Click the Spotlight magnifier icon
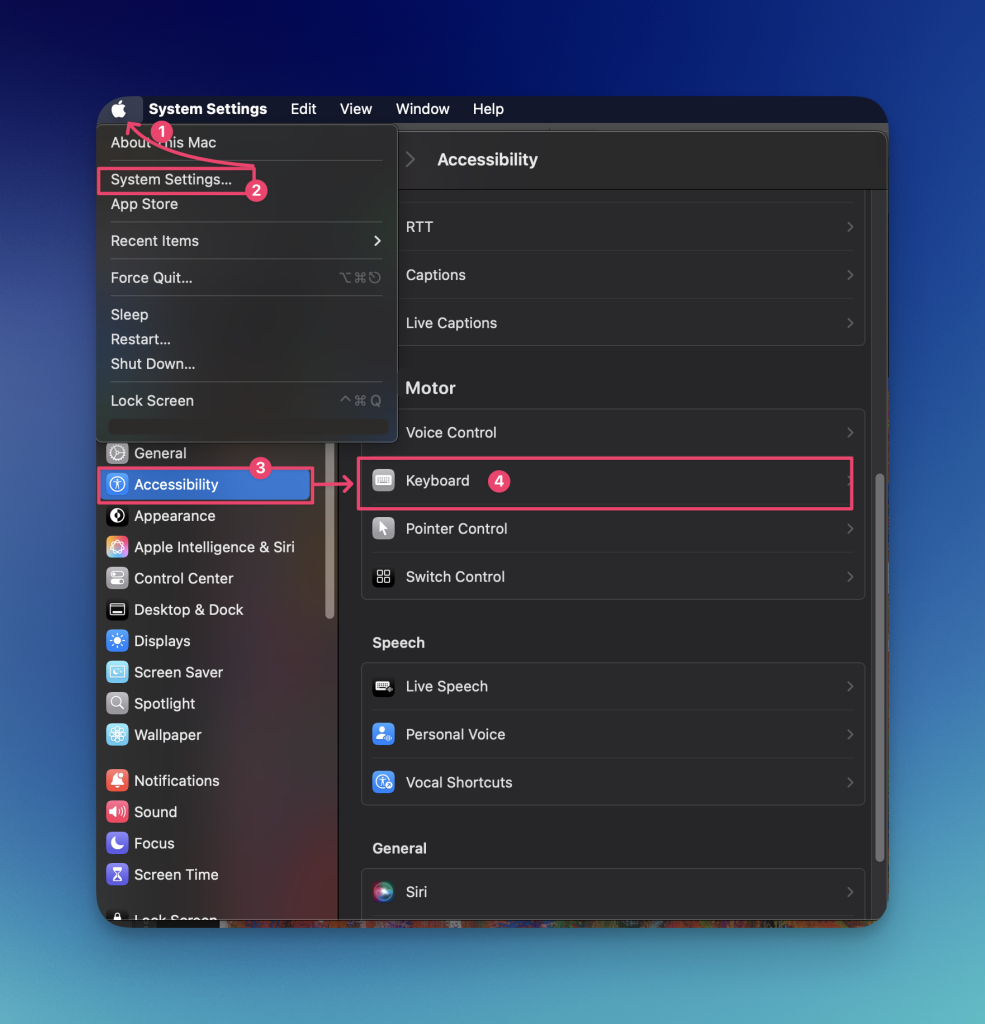Image resolution: width=985 pixels, height=1024 pixels. tap(118, 703)
